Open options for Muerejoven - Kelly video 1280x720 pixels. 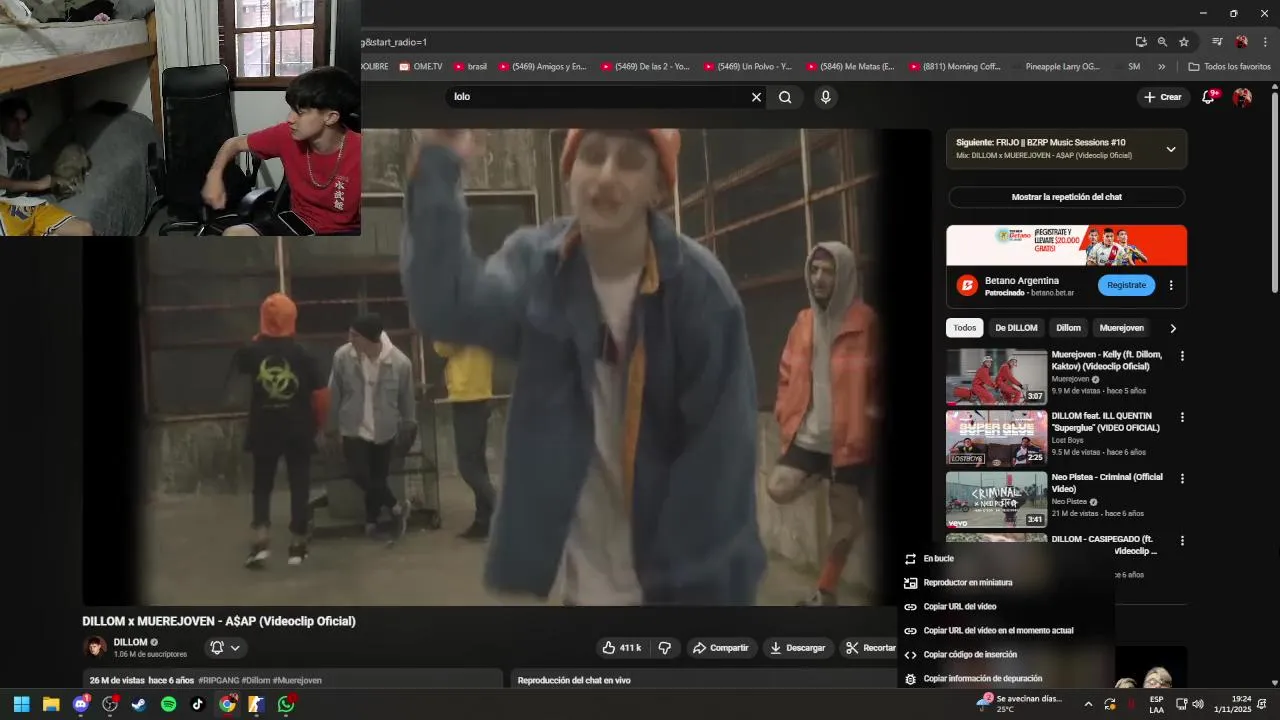point(1182,356)
